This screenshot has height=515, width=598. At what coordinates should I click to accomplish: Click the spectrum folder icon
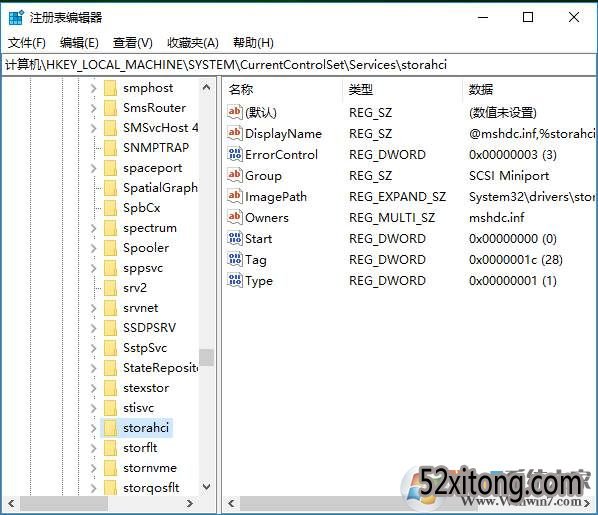pyautogui.click(x=111, y=228)
